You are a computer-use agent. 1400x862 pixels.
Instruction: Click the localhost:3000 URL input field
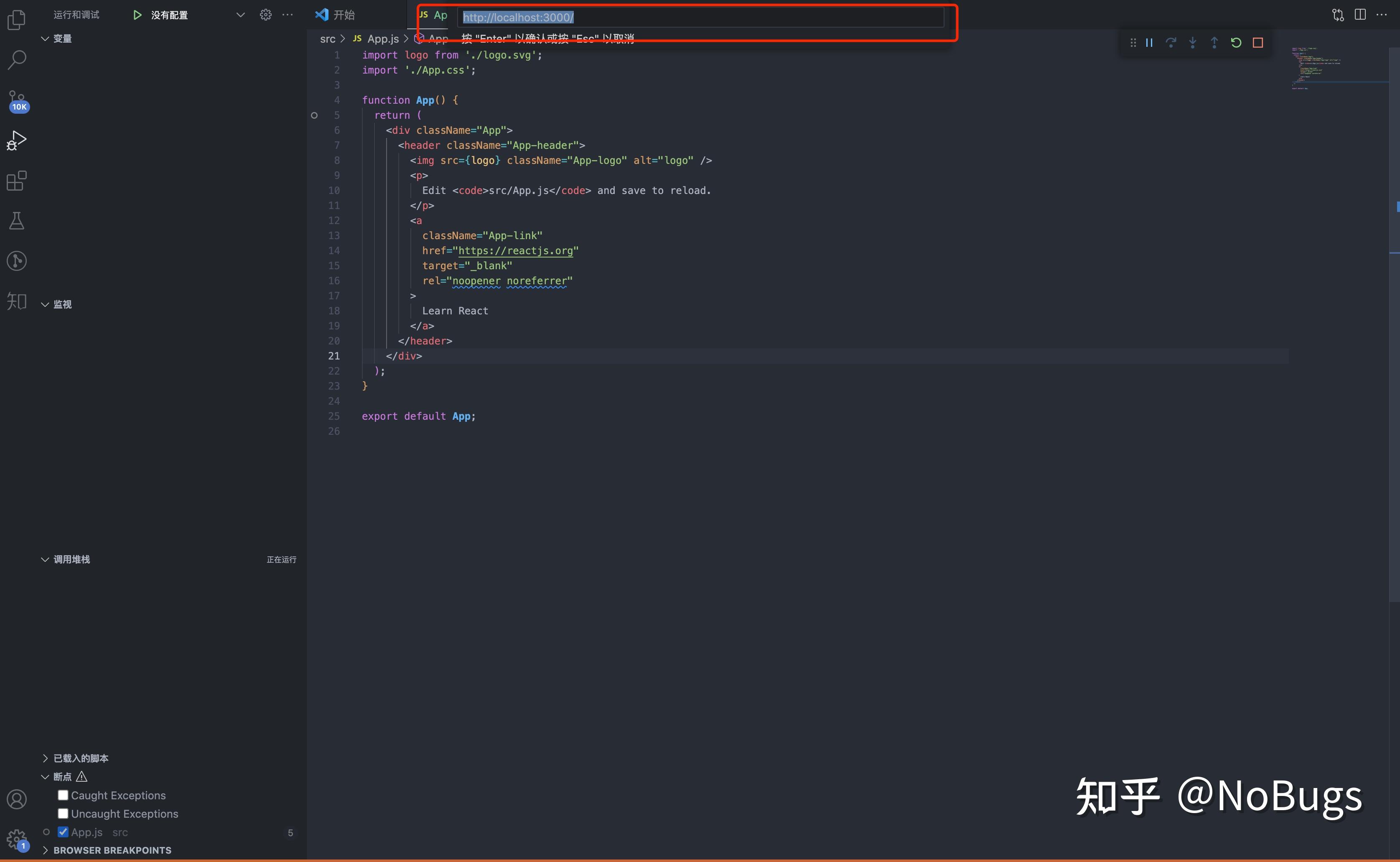tap(684, 18)
